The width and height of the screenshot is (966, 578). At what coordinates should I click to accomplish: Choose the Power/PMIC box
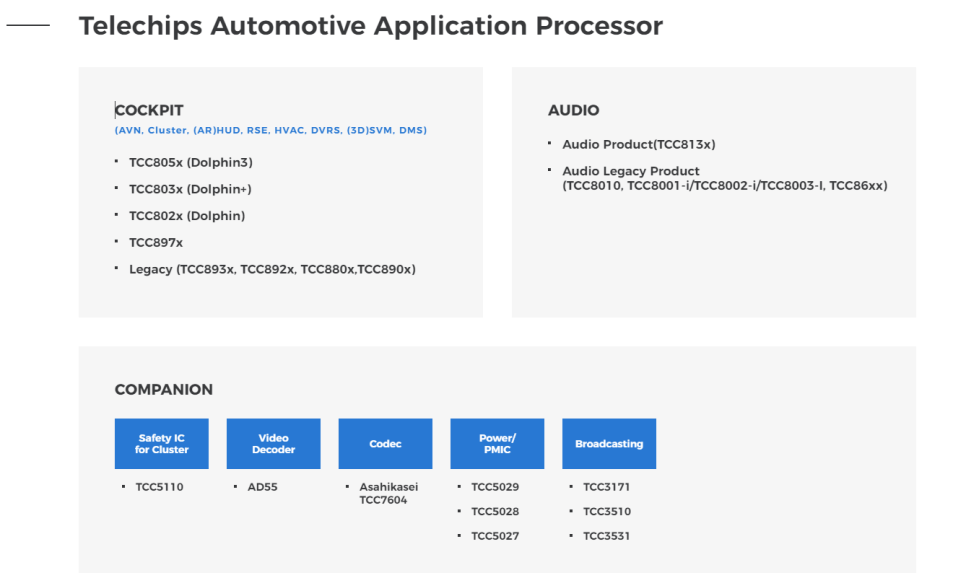click(x=497, y=444)
